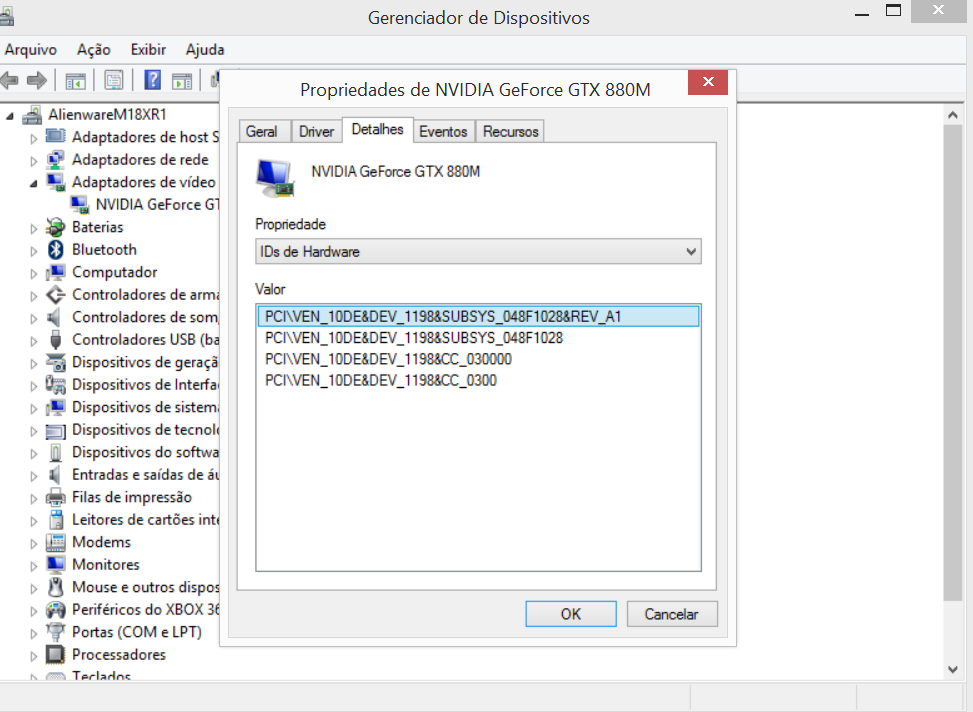
Task: Click the Computador monitor icon
Action: pyautogui.click(x=55, y=272)
